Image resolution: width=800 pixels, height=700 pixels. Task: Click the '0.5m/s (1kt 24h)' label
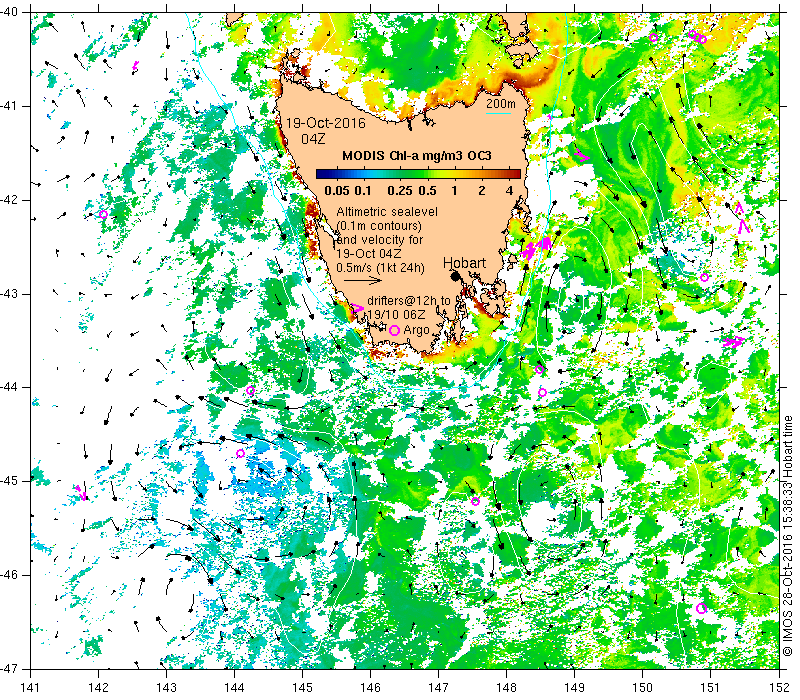pos(380,267)
